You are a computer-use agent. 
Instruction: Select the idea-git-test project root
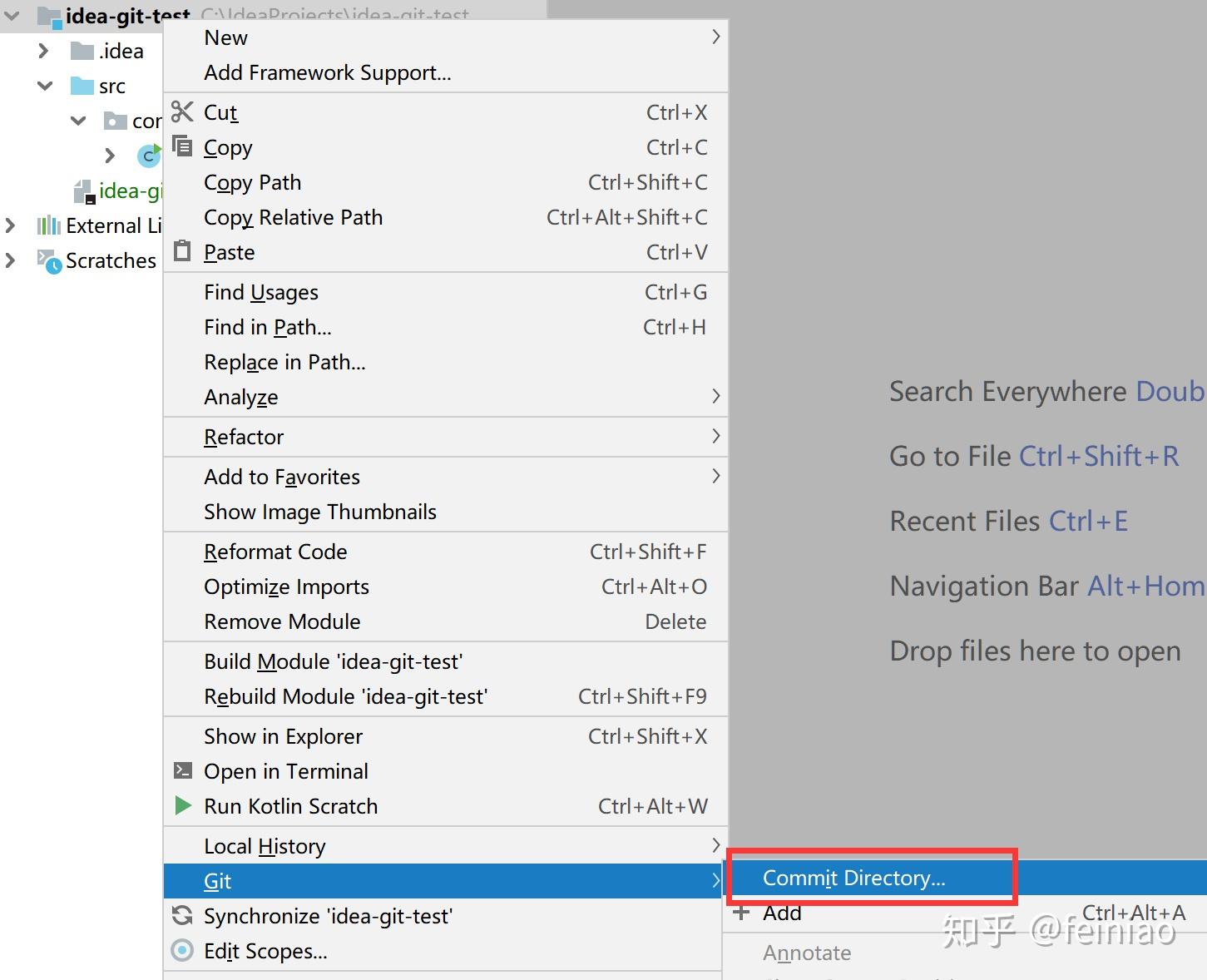125,16
